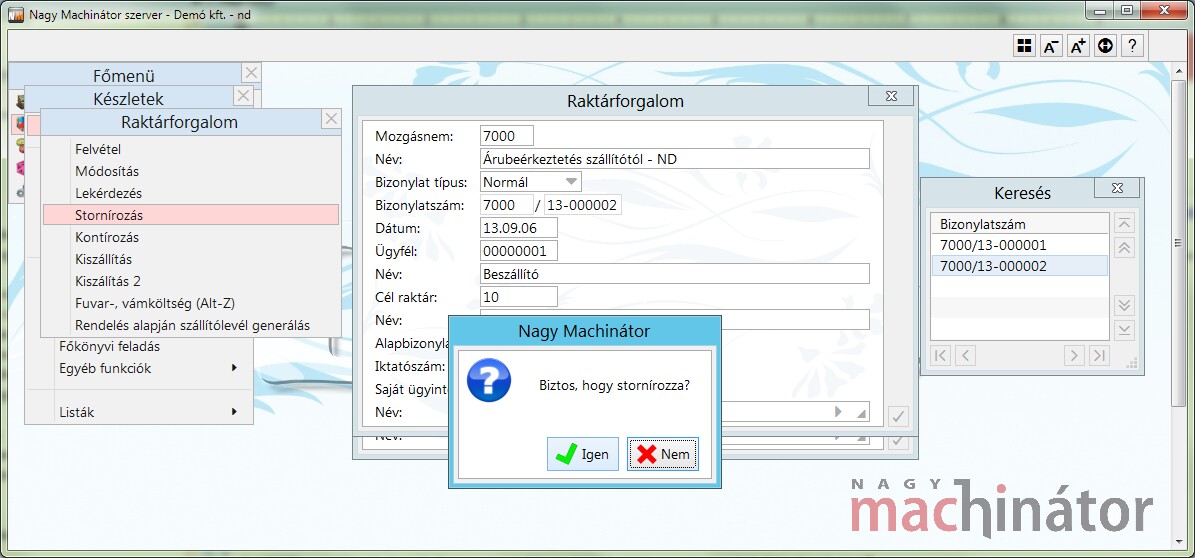Select Lekérdezés menu item
The width and height of the screenshot is (1195, 558).
click(191, 194)
